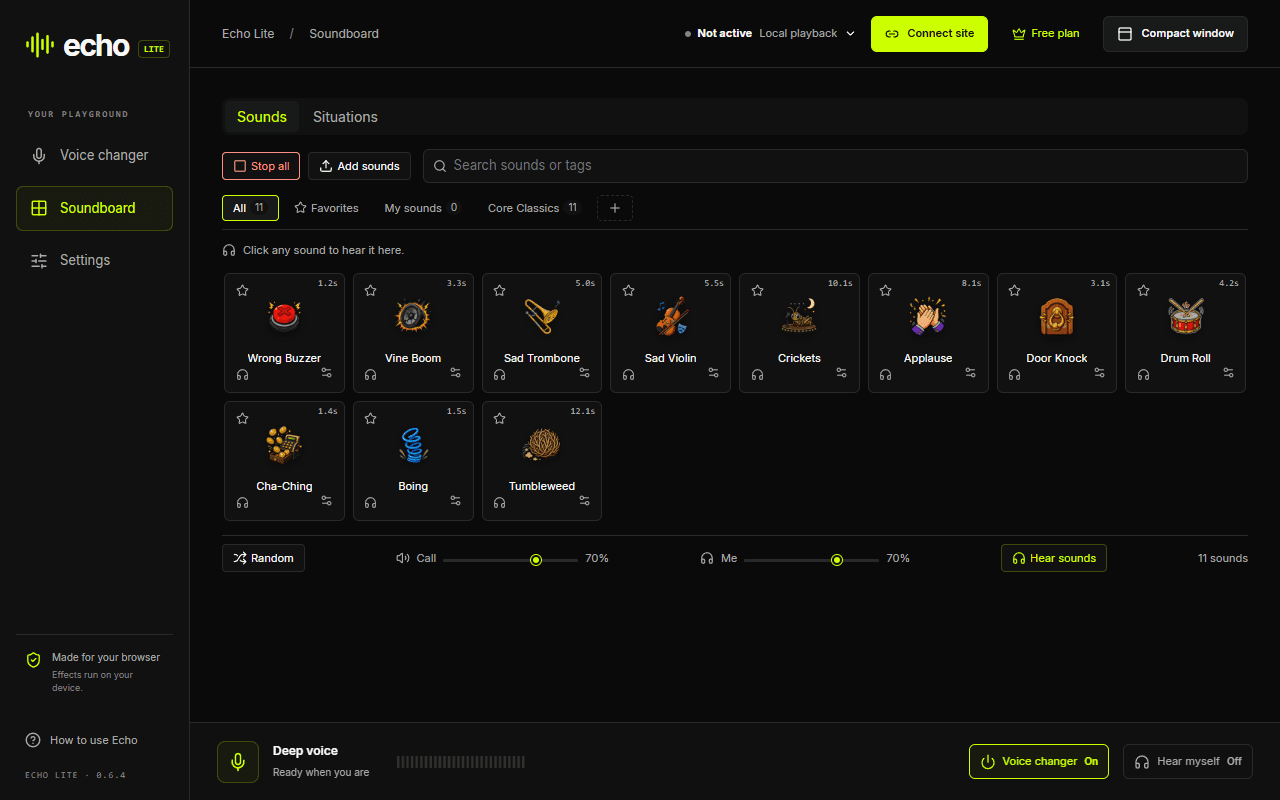Click the Deep voice microphone icon

click(238, 762)
